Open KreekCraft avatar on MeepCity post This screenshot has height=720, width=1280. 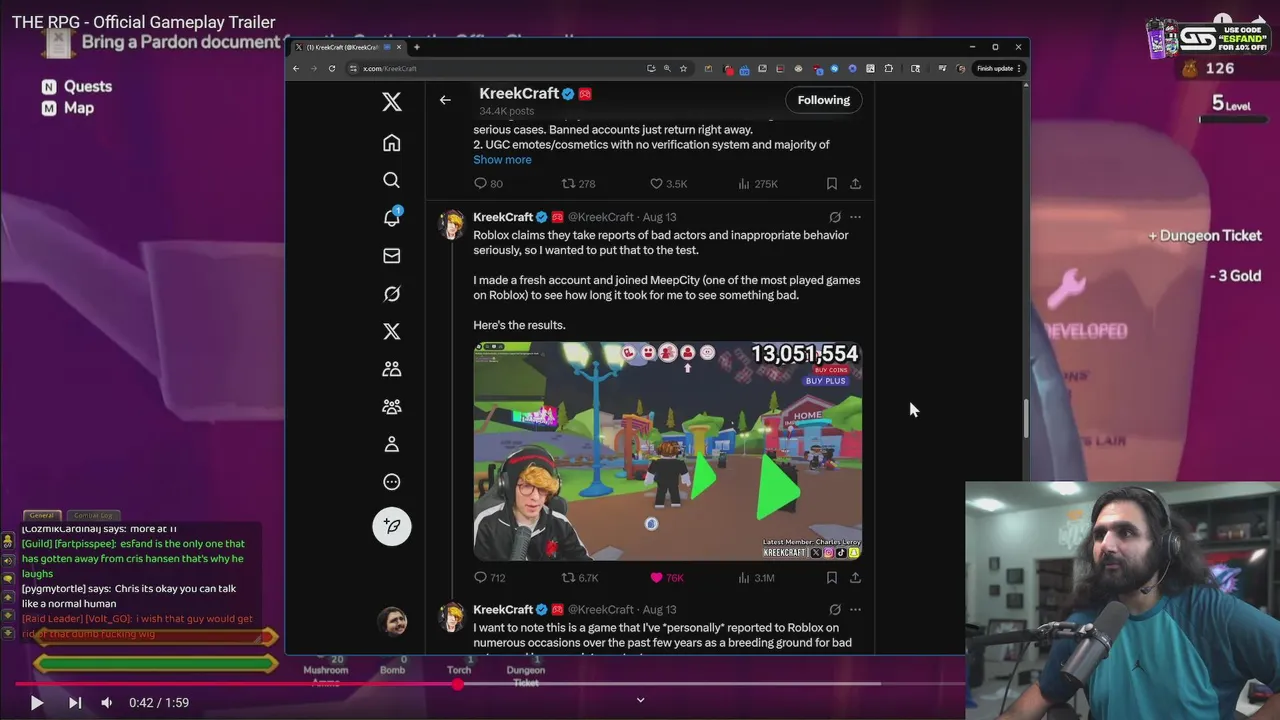click(x=452, y=224)
